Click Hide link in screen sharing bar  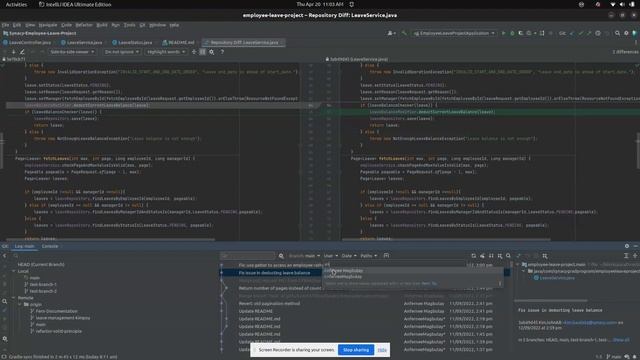pos(382,350)
